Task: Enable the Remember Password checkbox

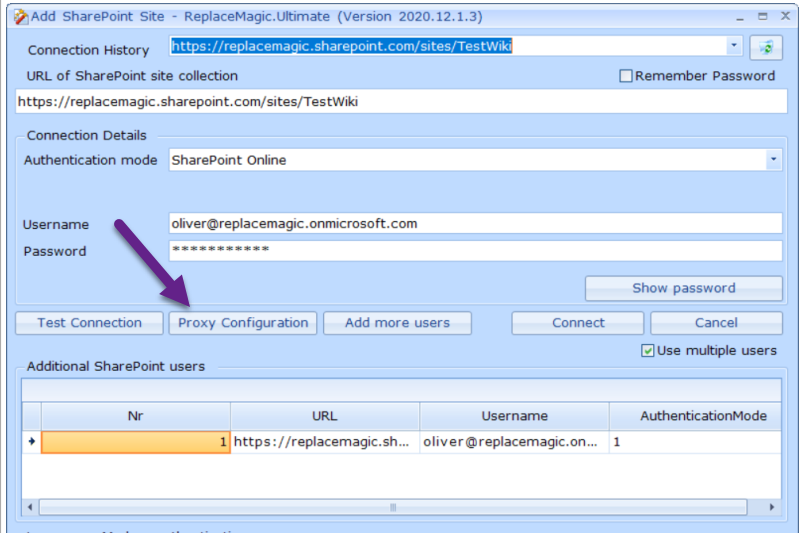Action: (x=626, y=76)
